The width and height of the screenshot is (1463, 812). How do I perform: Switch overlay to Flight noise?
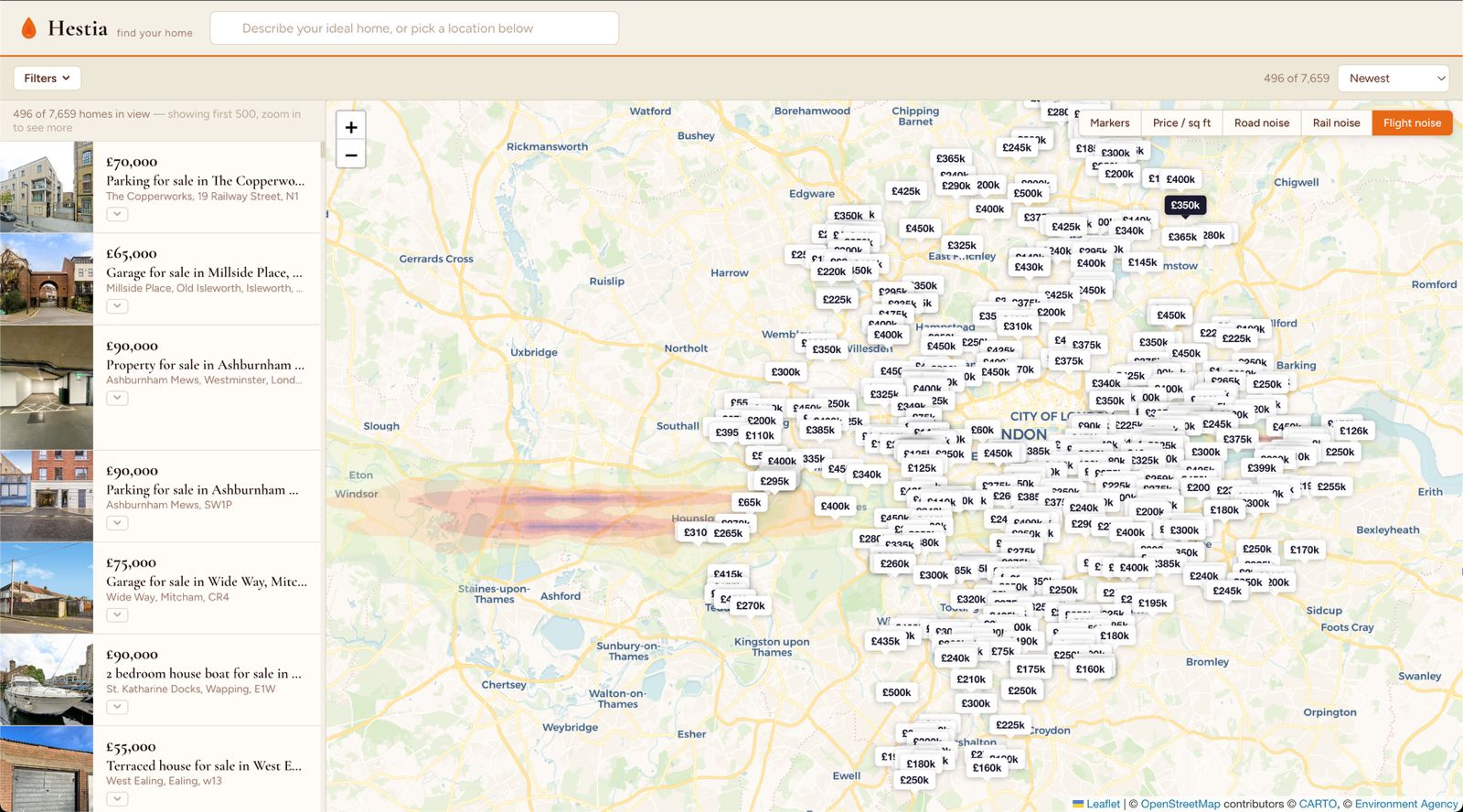click(x=1412, y=123)
